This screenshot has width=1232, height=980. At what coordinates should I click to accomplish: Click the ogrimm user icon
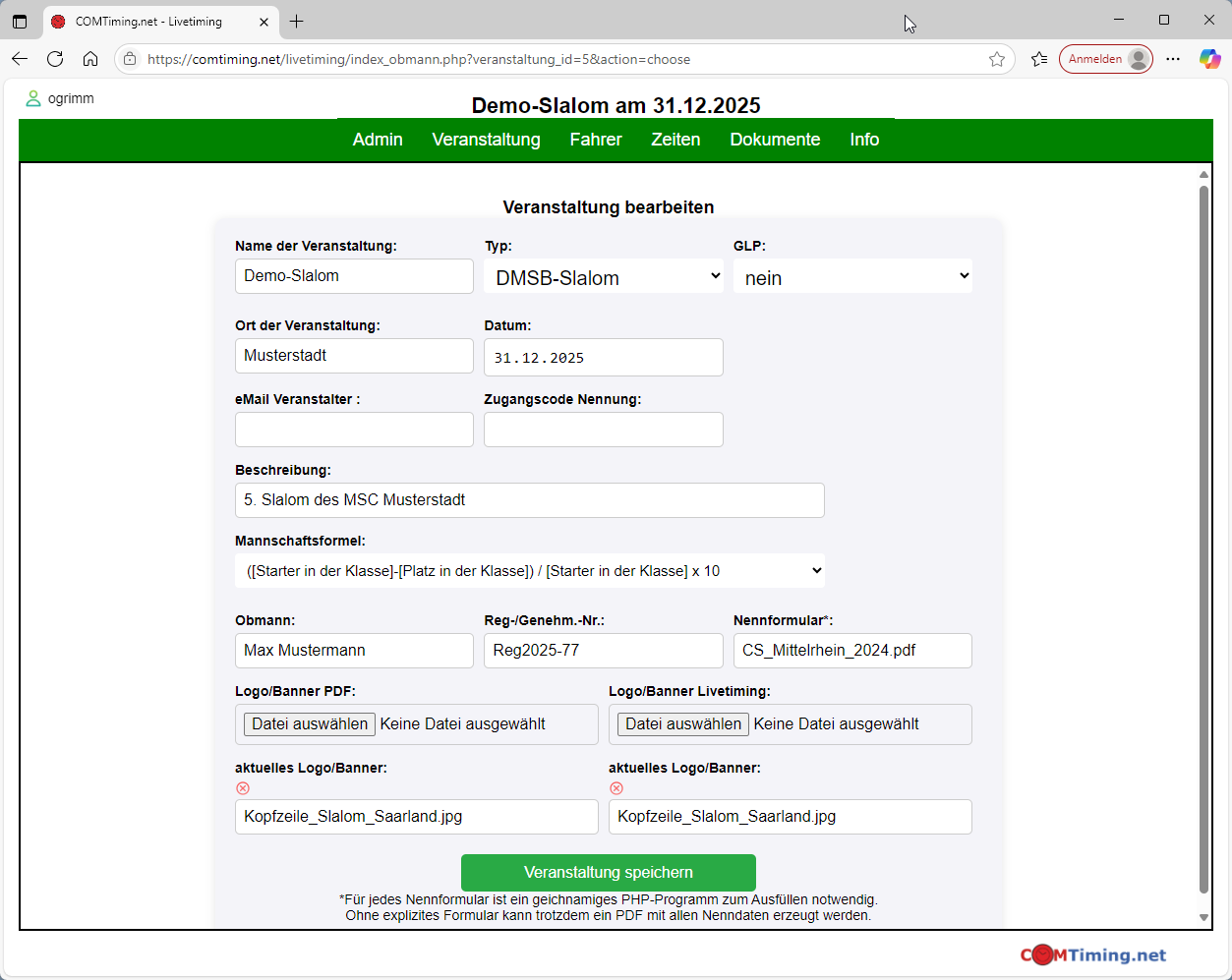coord(33,98)
